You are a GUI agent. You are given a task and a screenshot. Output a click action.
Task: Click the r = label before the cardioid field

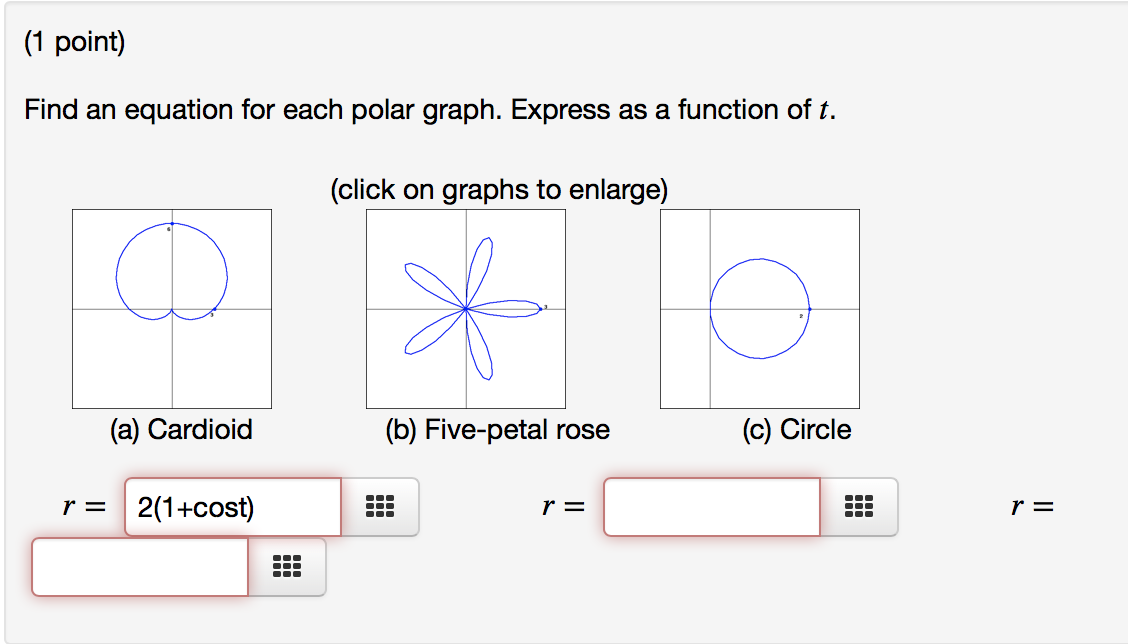click(80, 506)
